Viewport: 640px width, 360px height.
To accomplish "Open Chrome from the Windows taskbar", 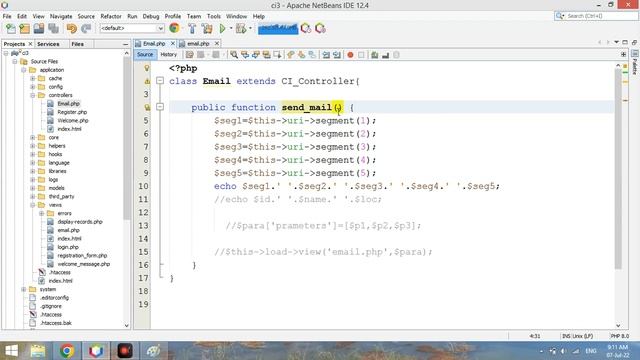I will pos(67,351).
